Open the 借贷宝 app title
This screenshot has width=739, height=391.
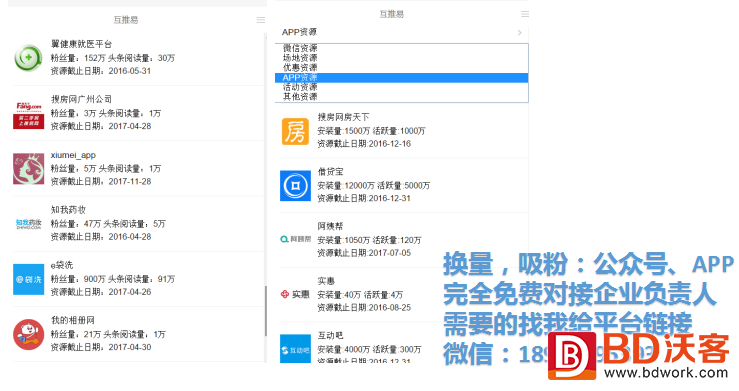point(330,172)
